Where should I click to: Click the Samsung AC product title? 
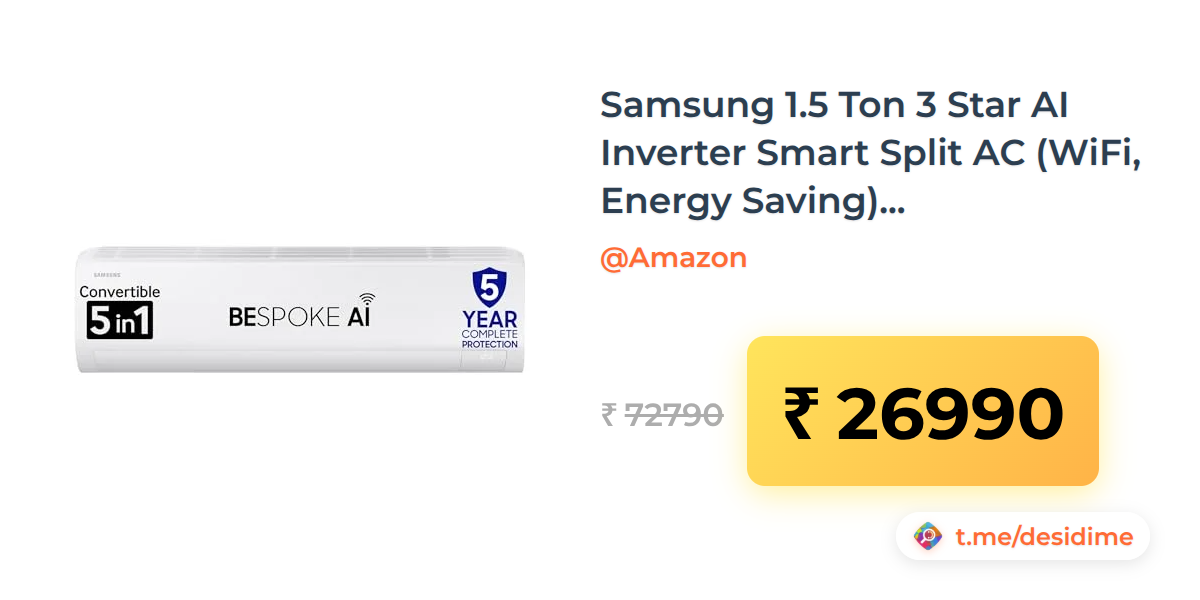pyautogui.click(x=871, y=153)
